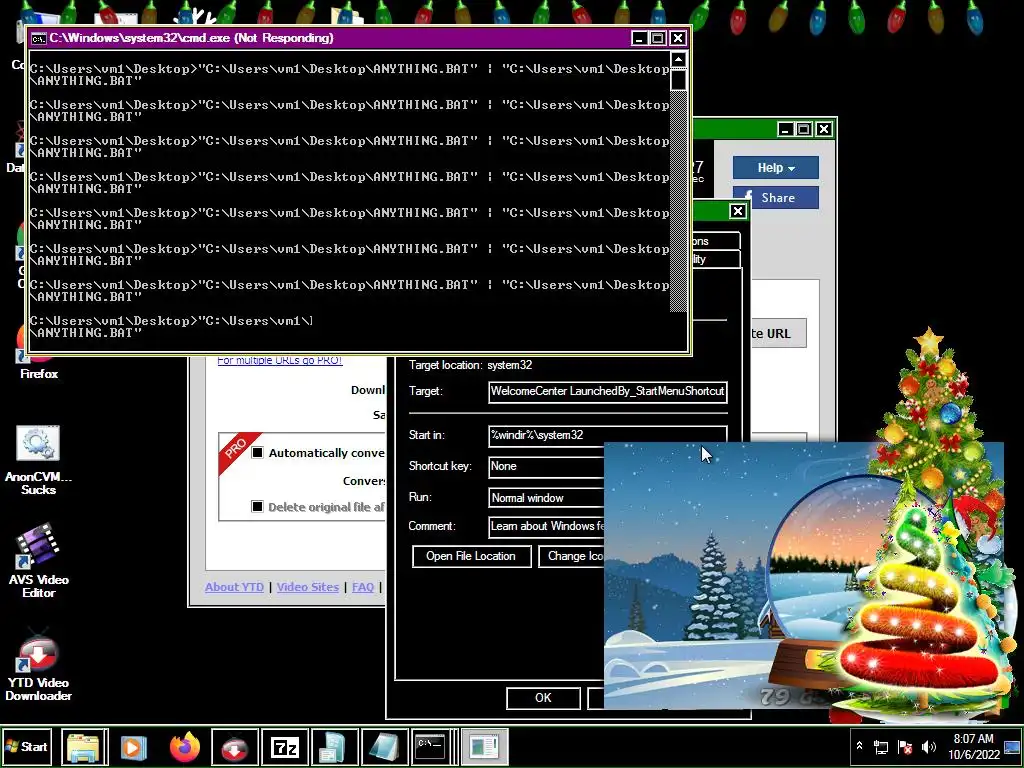Open the Action Center flag icon

point(904,746)
